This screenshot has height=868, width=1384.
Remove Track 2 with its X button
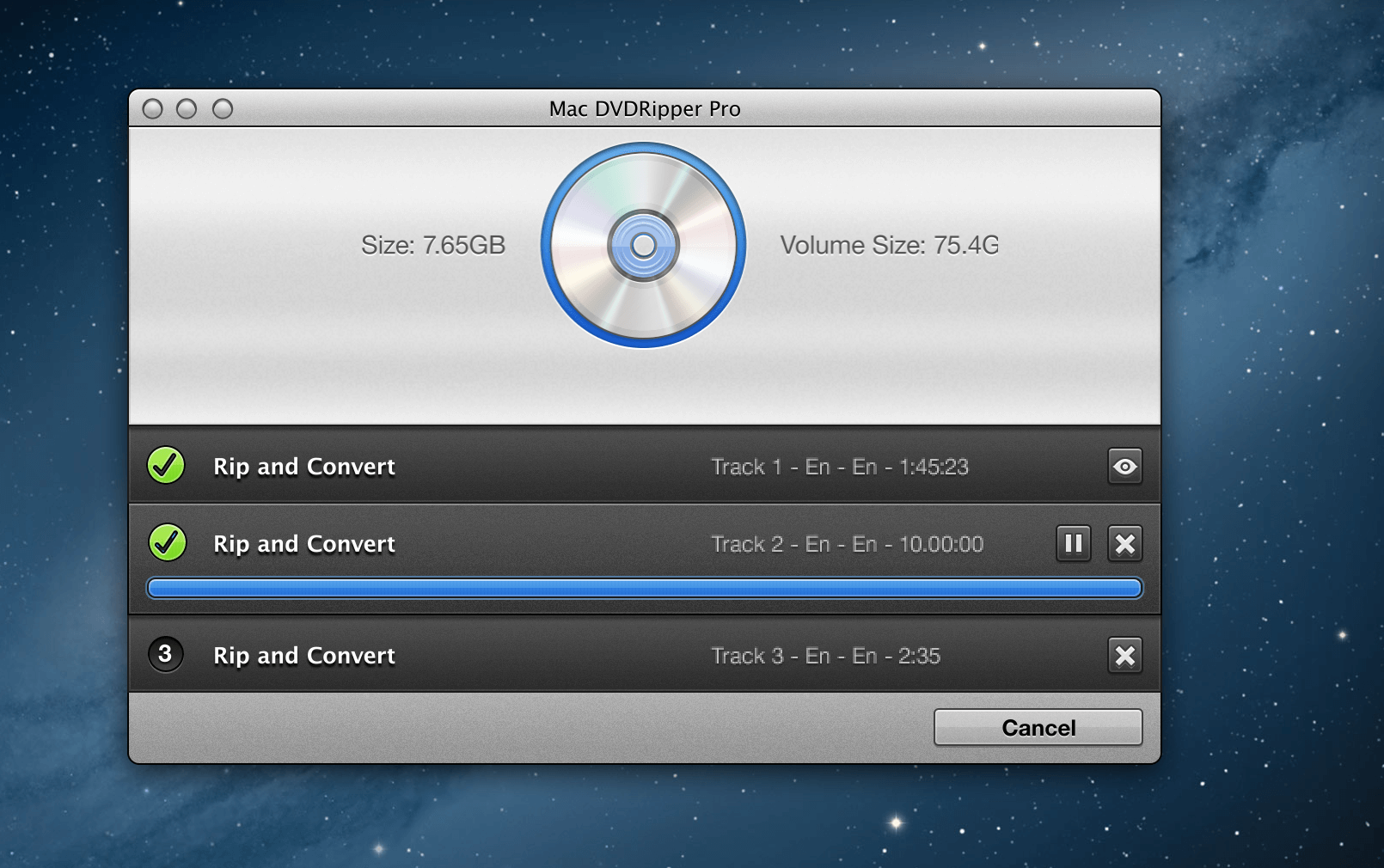pyautogui.click(x=1124, y=544)
